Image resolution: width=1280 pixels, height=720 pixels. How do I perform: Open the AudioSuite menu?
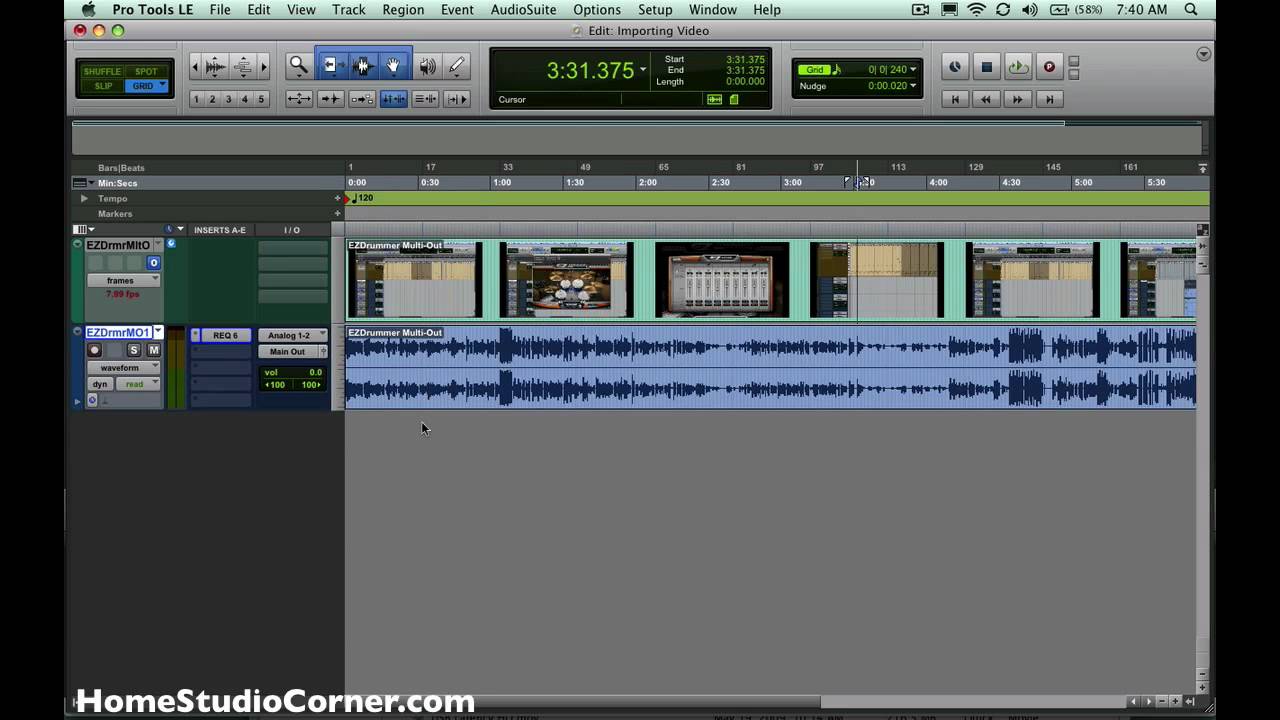pos(523,10)
